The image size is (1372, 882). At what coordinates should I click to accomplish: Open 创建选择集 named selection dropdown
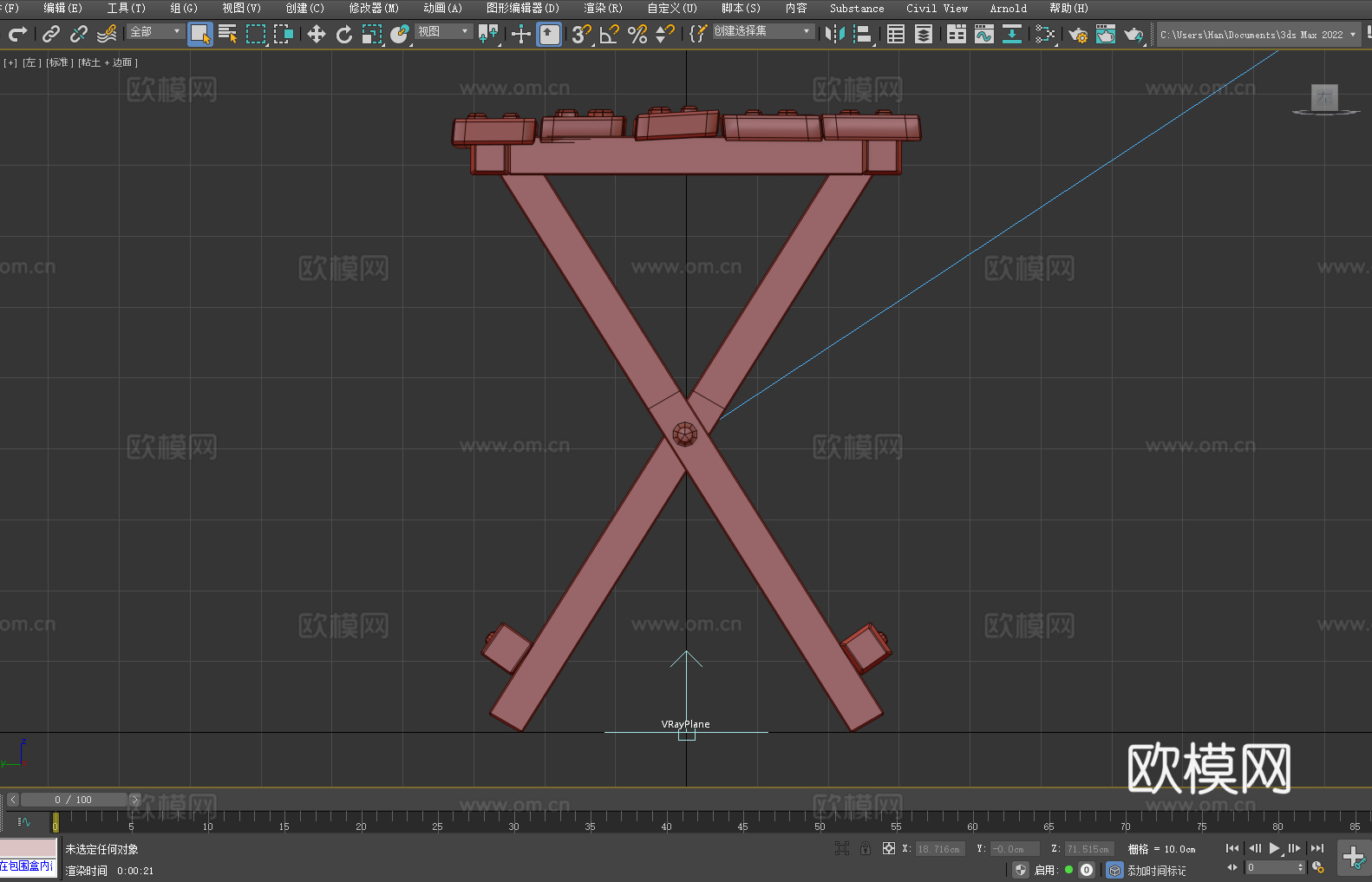tap(763, 31)
